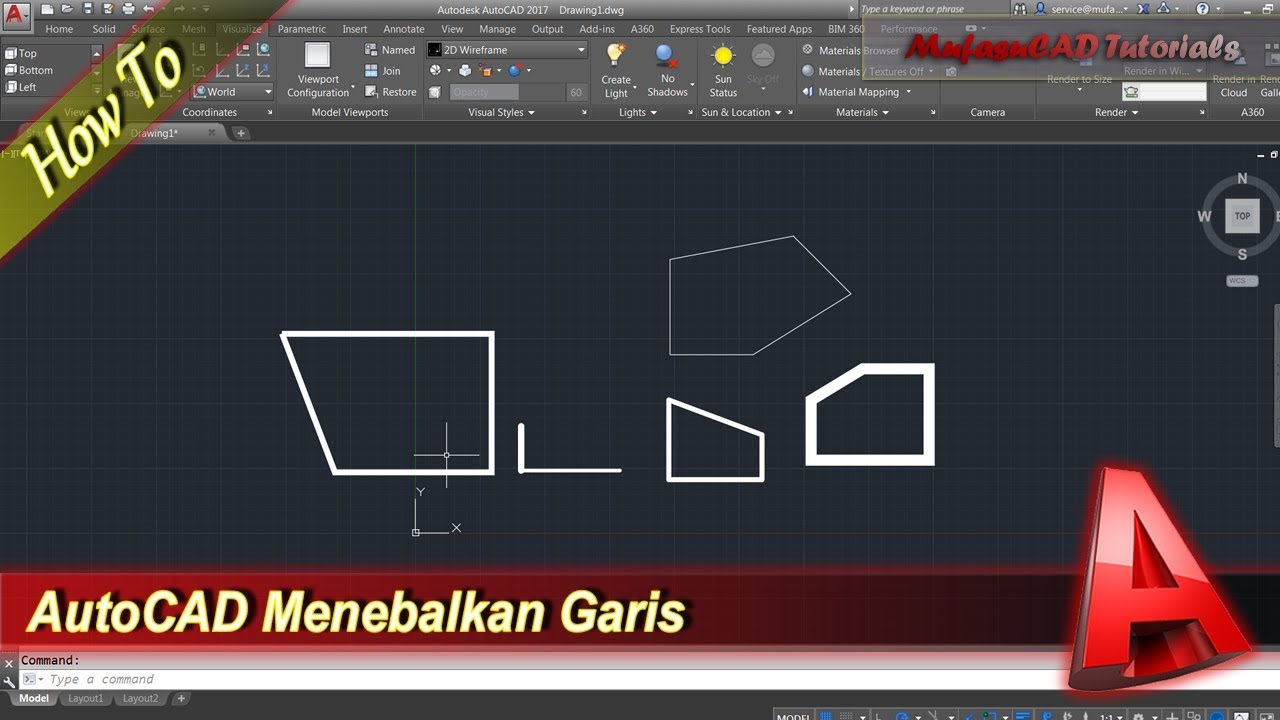This screenshot has height=720, width=1280.
Task: Click the Open file icon in quick access toolbar
Action: (x=67, y=9)
